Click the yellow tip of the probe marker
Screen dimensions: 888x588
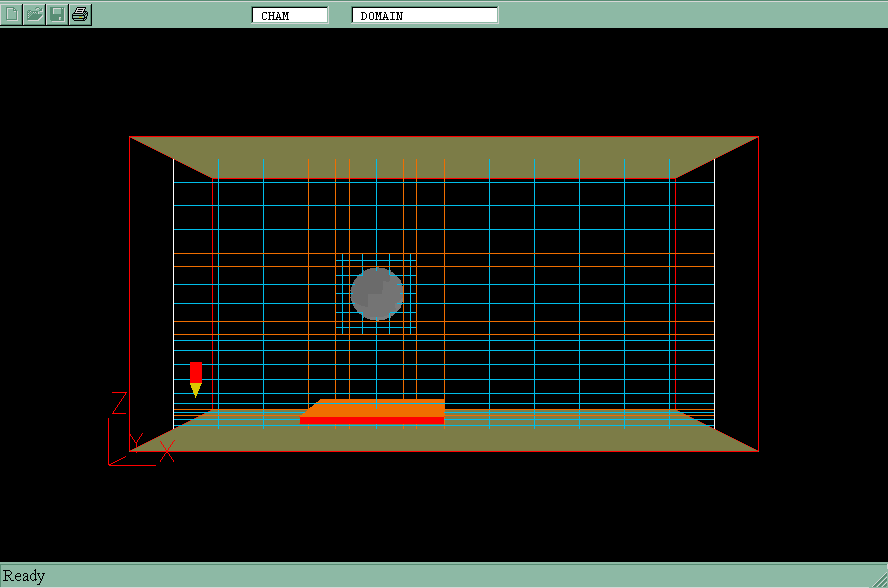point(195,390)
